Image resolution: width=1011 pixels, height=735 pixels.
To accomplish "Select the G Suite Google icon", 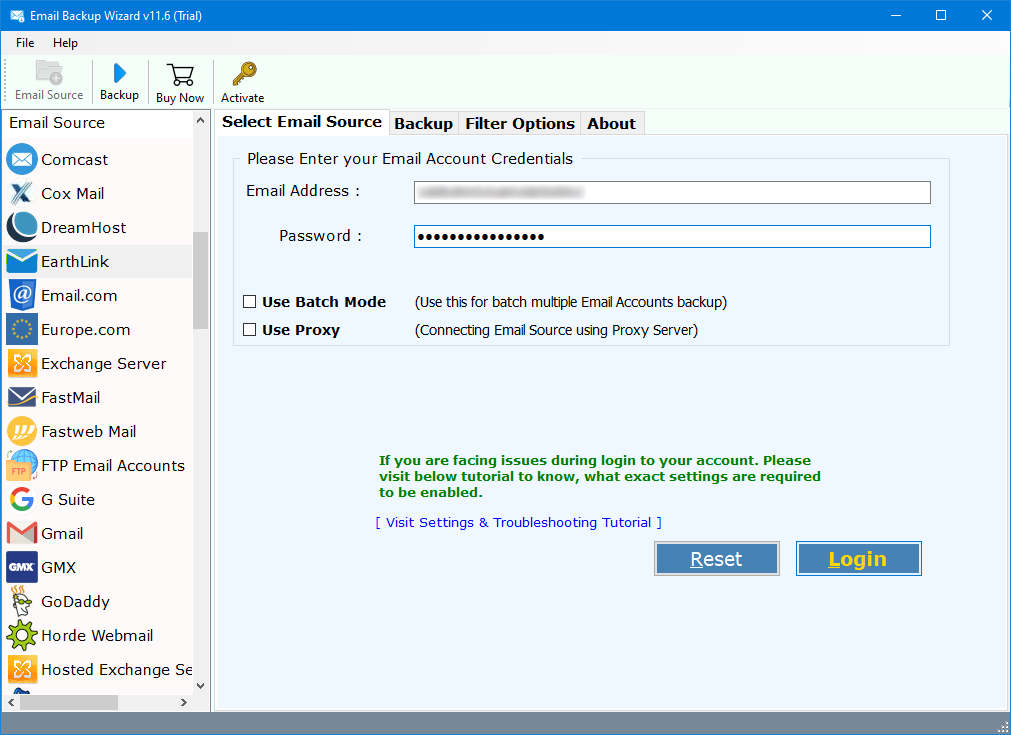I will pyautogui.click(x=22, y=500).
